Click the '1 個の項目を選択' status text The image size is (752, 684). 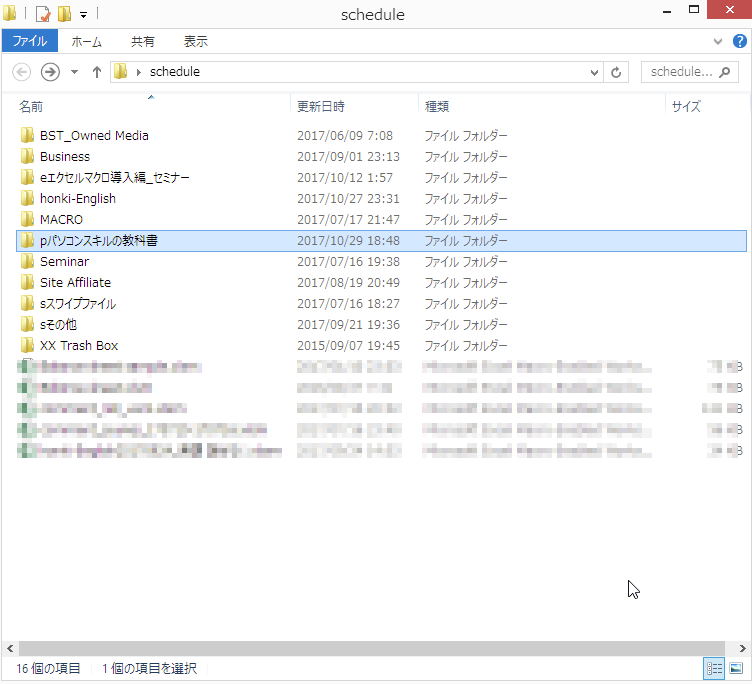[149, 669]
